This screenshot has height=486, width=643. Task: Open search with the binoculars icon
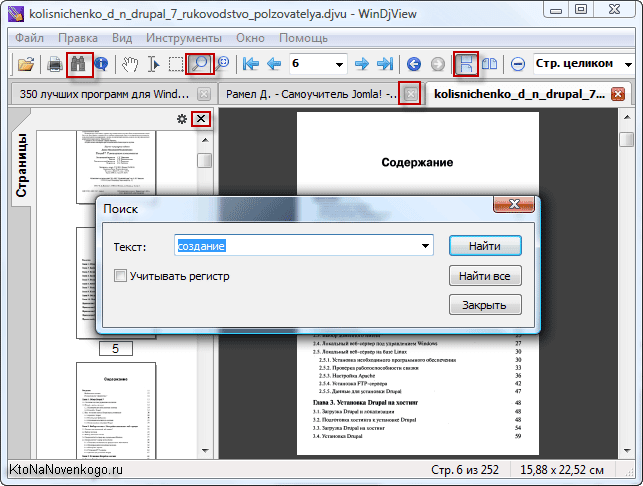click(x=78, y=64)
